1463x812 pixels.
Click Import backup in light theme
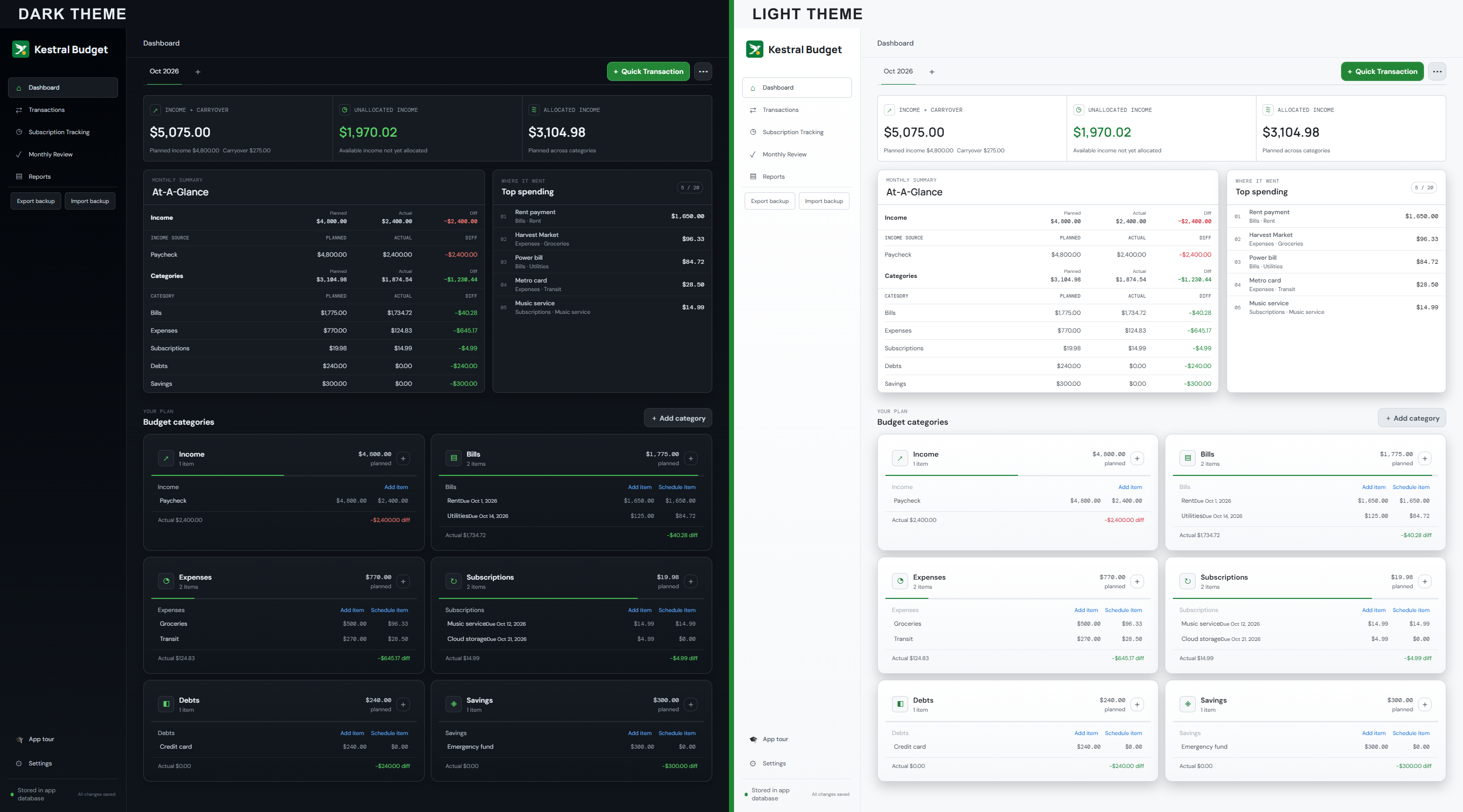[x=824, y=201]
